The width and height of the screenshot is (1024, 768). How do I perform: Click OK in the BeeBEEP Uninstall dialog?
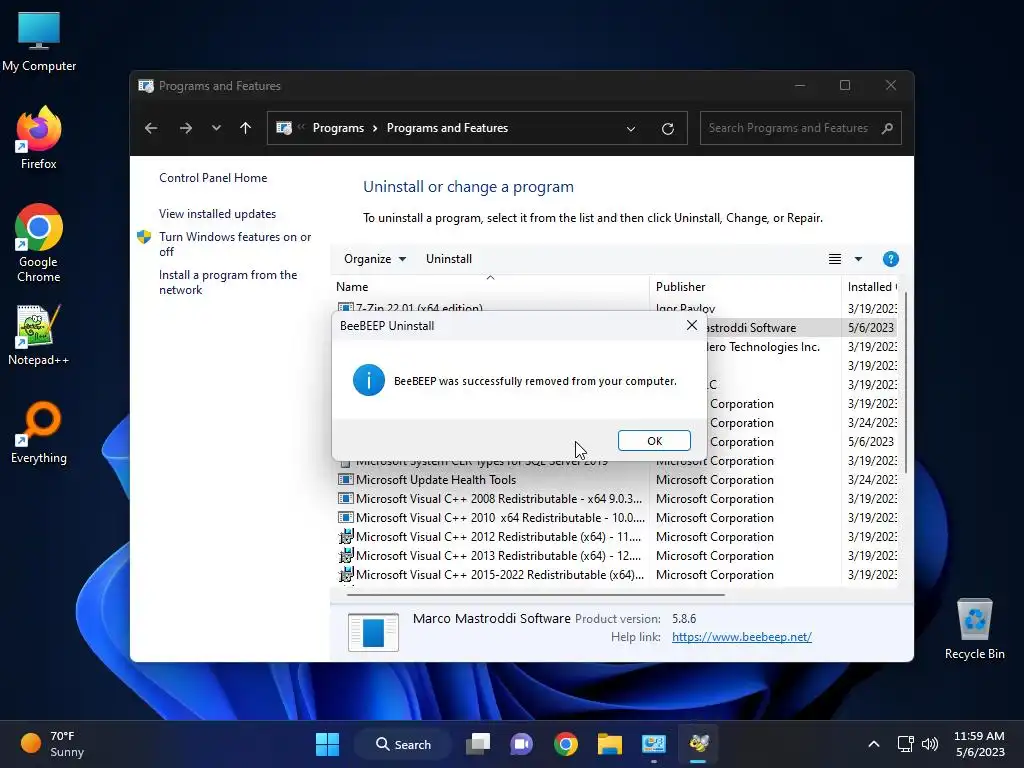click(654, 441)
